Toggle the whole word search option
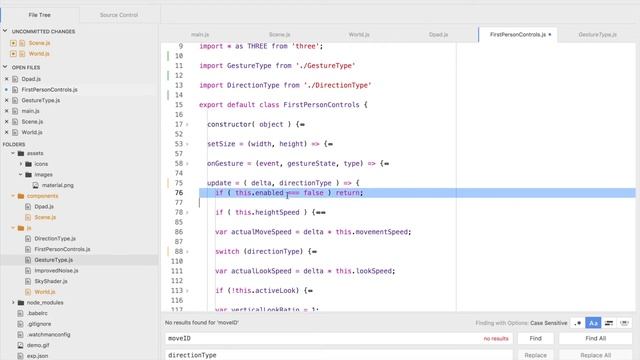This screenshot has width=640, height=360. [x=624, y=323]
